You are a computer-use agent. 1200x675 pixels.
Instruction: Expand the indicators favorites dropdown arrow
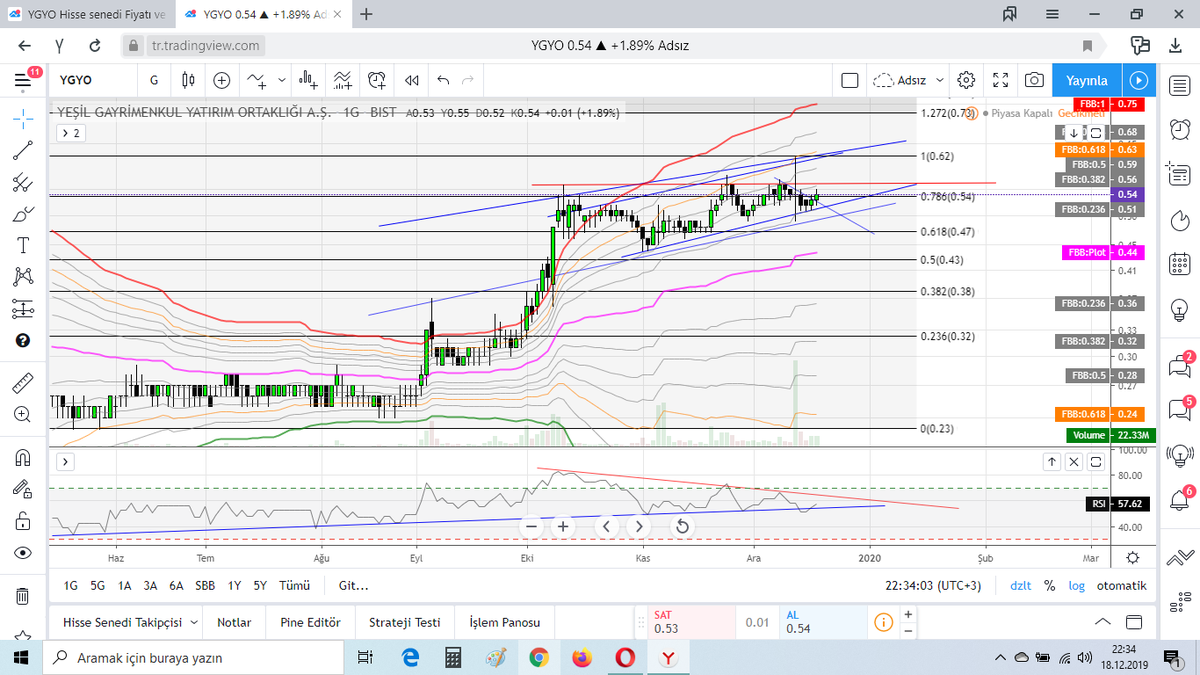point(282,80)
